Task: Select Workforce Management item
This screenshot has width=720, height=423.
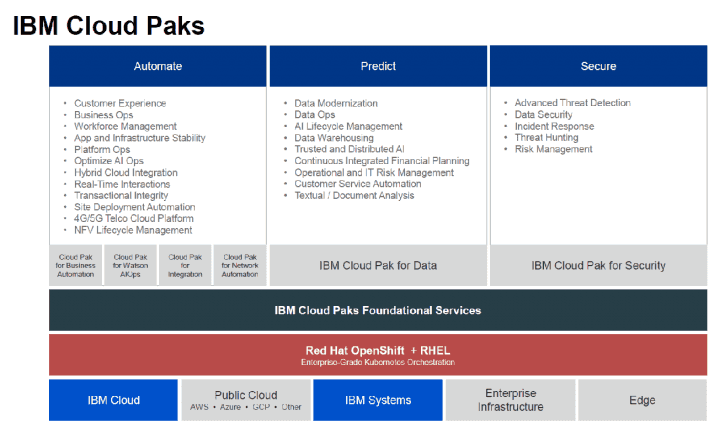Action: click(x=125, y=126)
